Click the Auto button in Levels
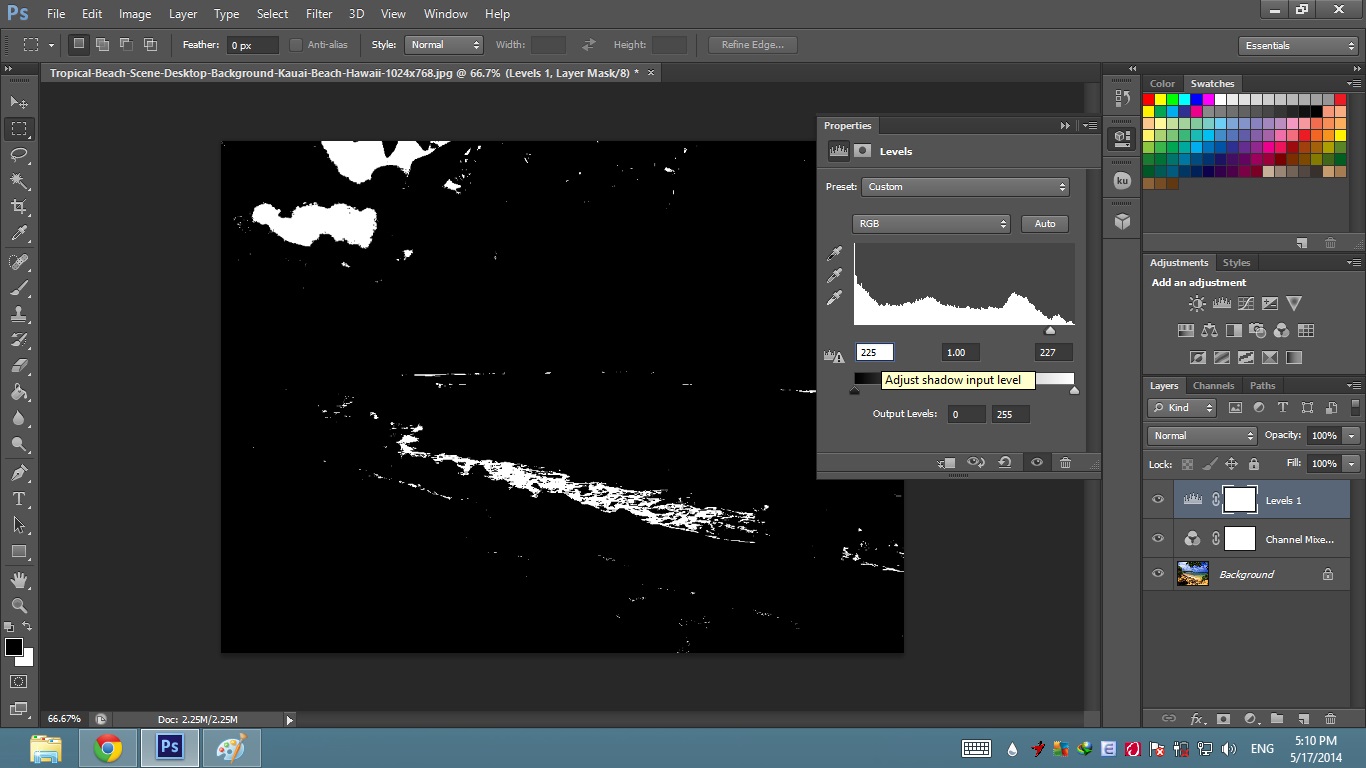The image size is (1366, 768). [1045, 224]
